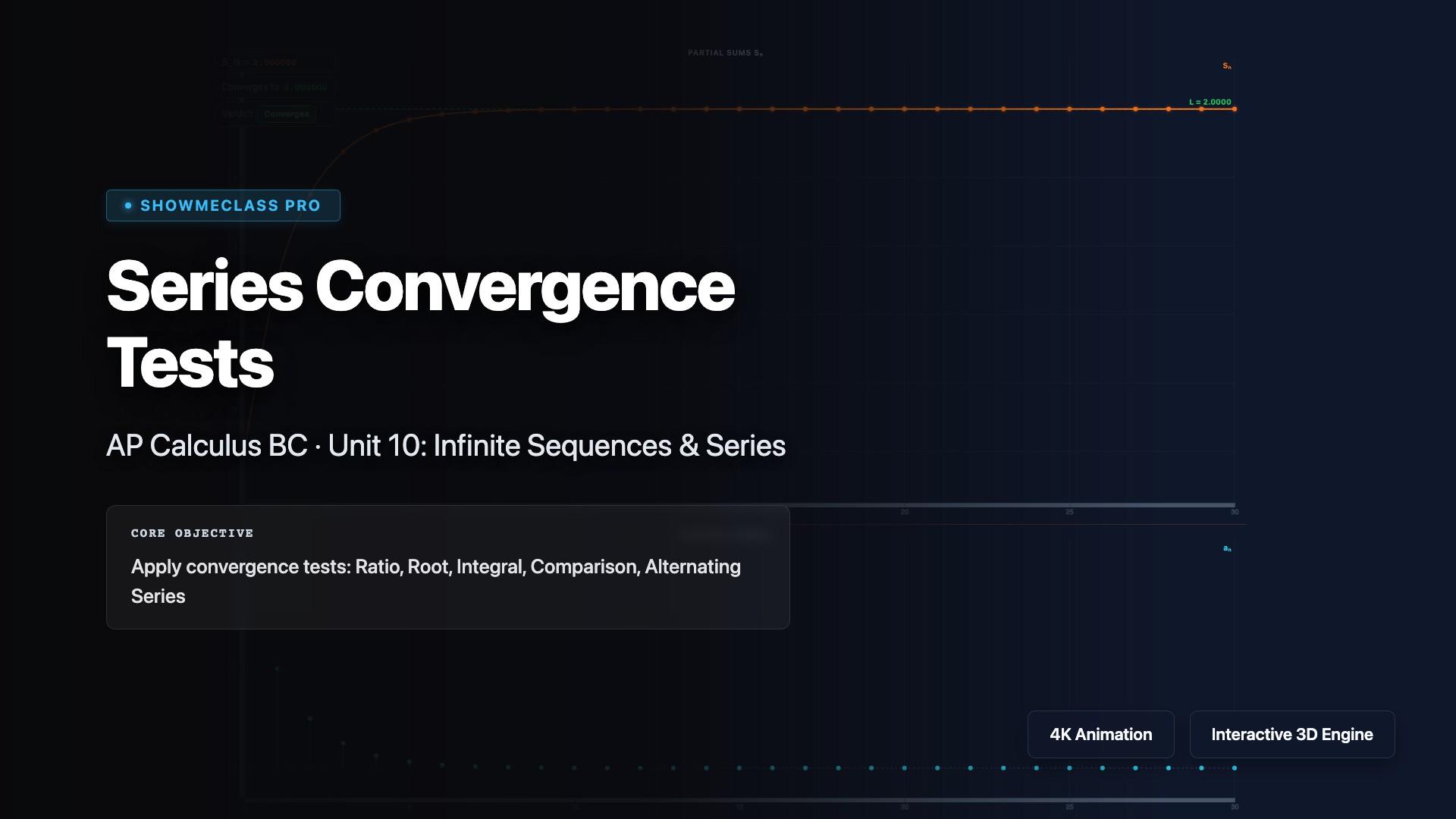The image size is (1456, 819).
Task: Click the last cyan term data point
Action: [1235, 768]
